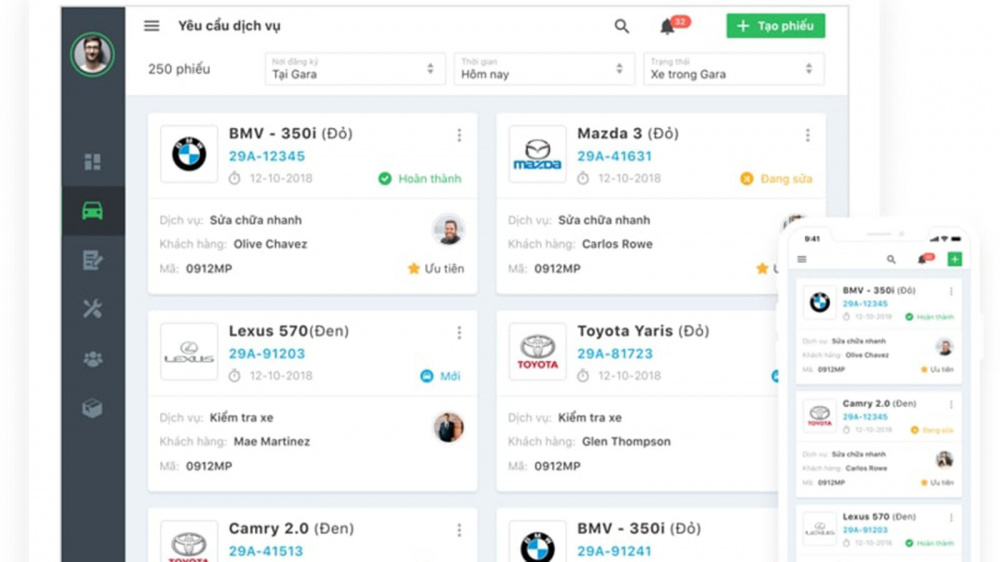
Task: Open the customers group icon in sidebar
Action: pos(92,359)
